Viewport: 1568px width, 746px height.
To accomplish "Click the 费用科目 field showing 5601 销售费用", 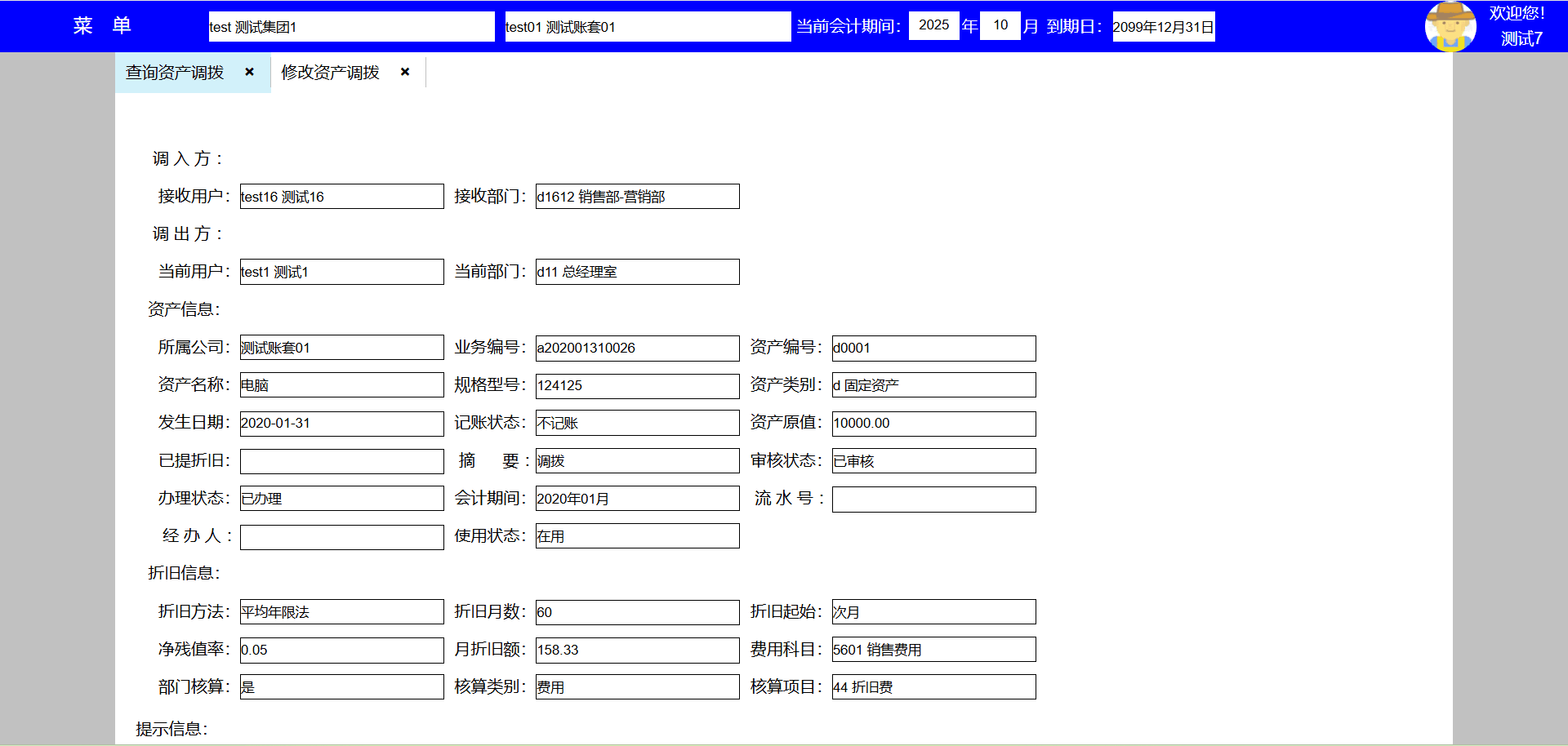I will point(933,650).
